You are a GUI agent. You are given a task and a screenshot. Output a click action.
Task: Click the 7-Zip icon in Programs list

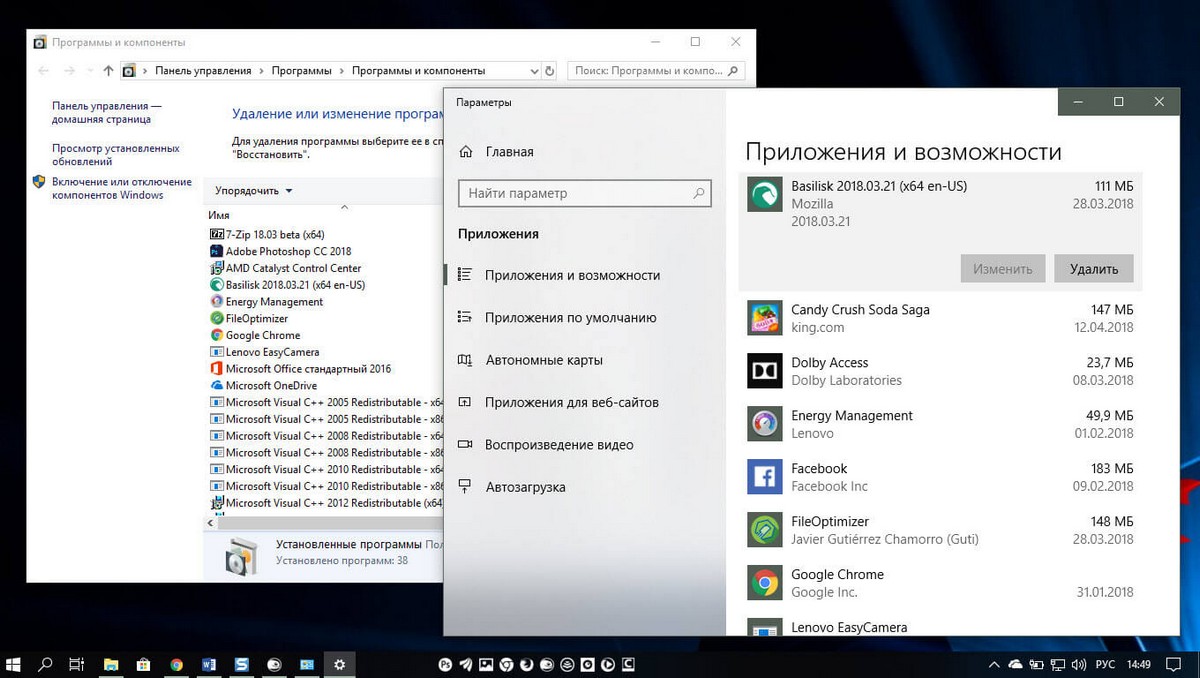[x=216, y=234]
